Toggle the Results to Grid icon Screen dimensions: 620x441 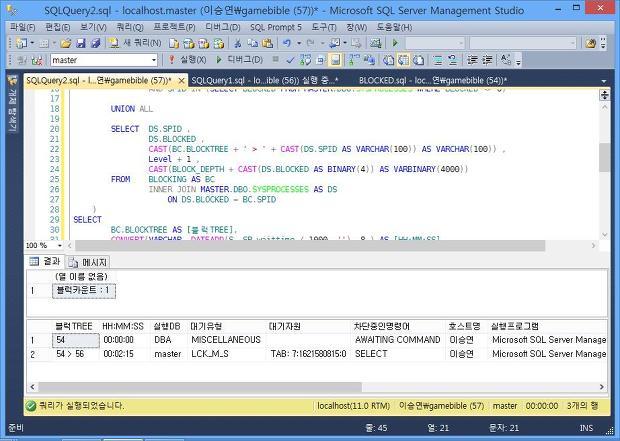click(x=403, y=60)
